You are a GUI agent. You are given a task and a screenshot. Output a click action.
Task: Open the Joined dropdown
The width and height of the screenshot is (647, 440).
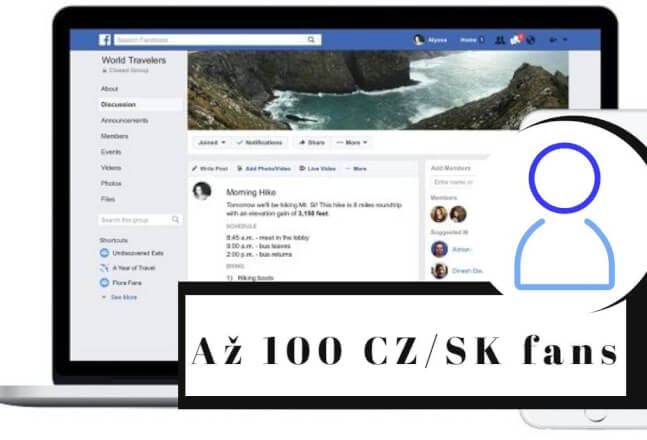[x=212, y=142]
